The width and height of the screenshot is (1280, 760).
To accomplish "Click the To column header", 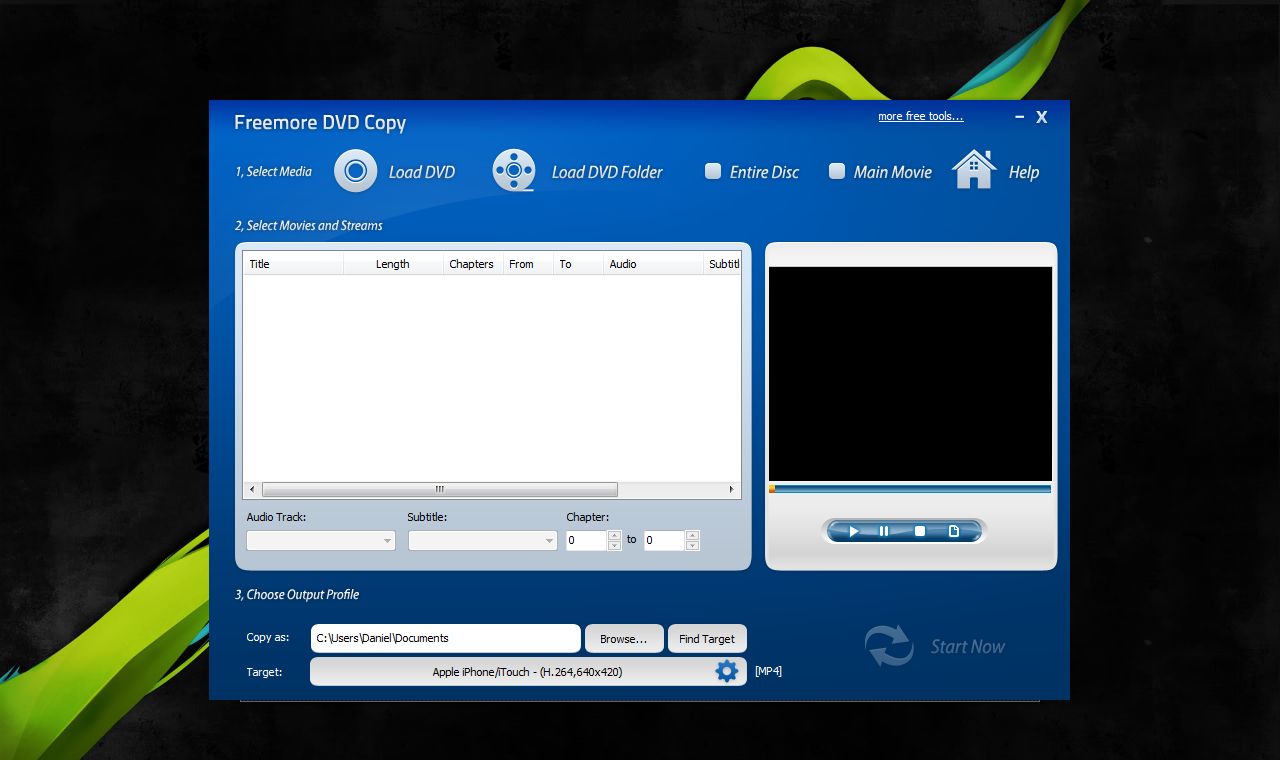I will point(579,264).
